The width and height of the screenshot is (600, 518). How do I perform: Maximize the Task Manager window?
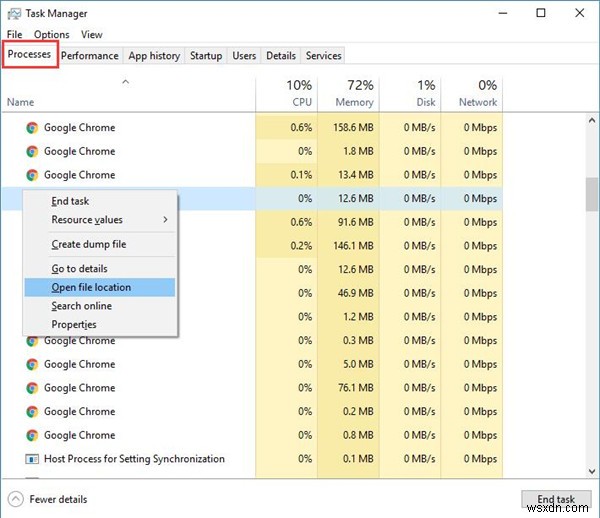click(x=541, y=13)
